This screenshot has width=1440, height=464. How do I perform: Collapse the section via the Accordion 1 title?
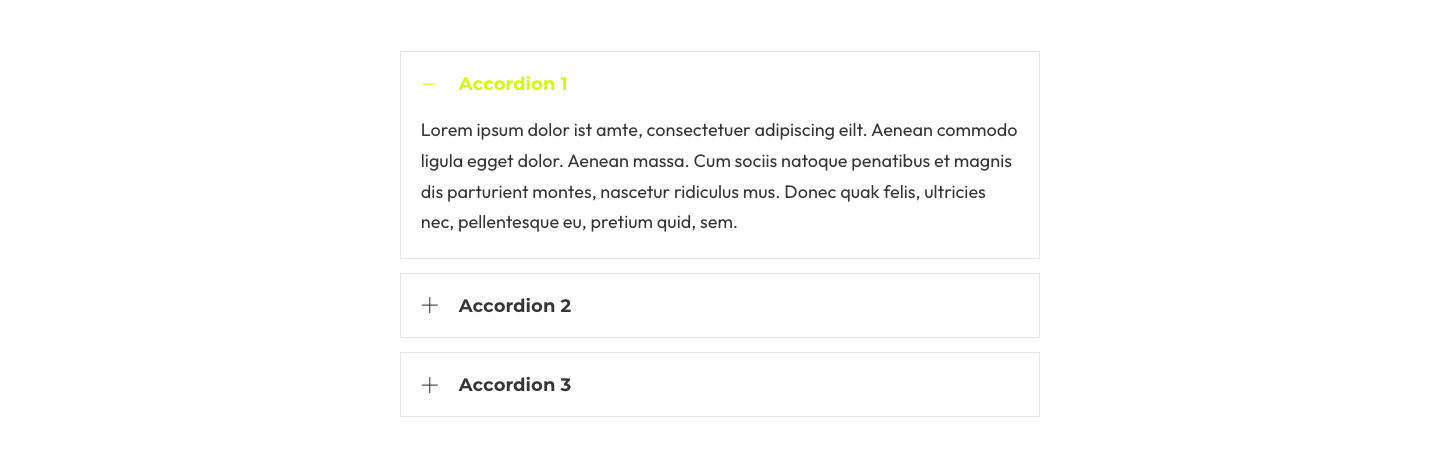[x=512, y=84]
